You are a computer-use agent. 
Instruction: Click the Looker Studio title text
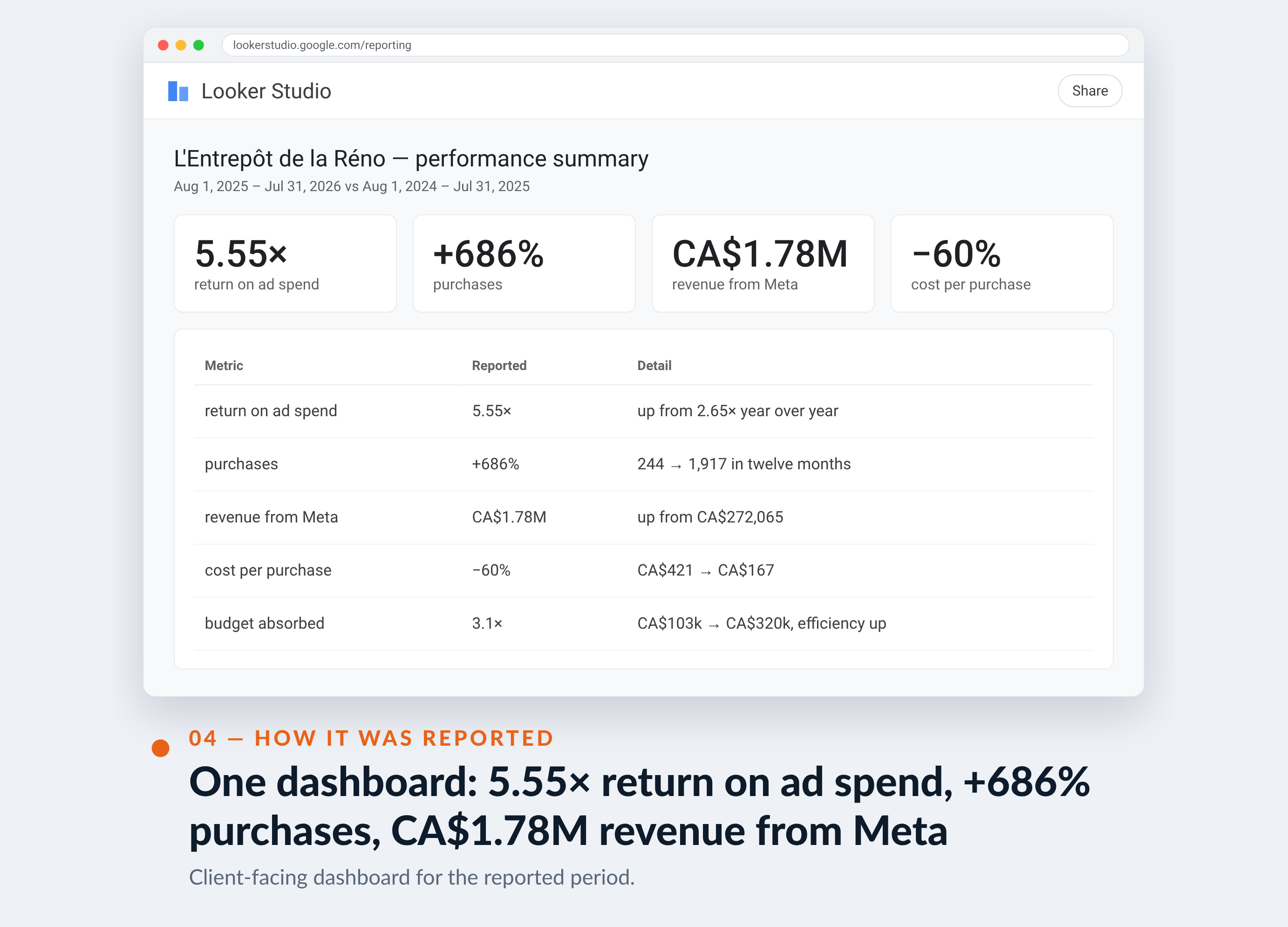[x=266, y=91]
